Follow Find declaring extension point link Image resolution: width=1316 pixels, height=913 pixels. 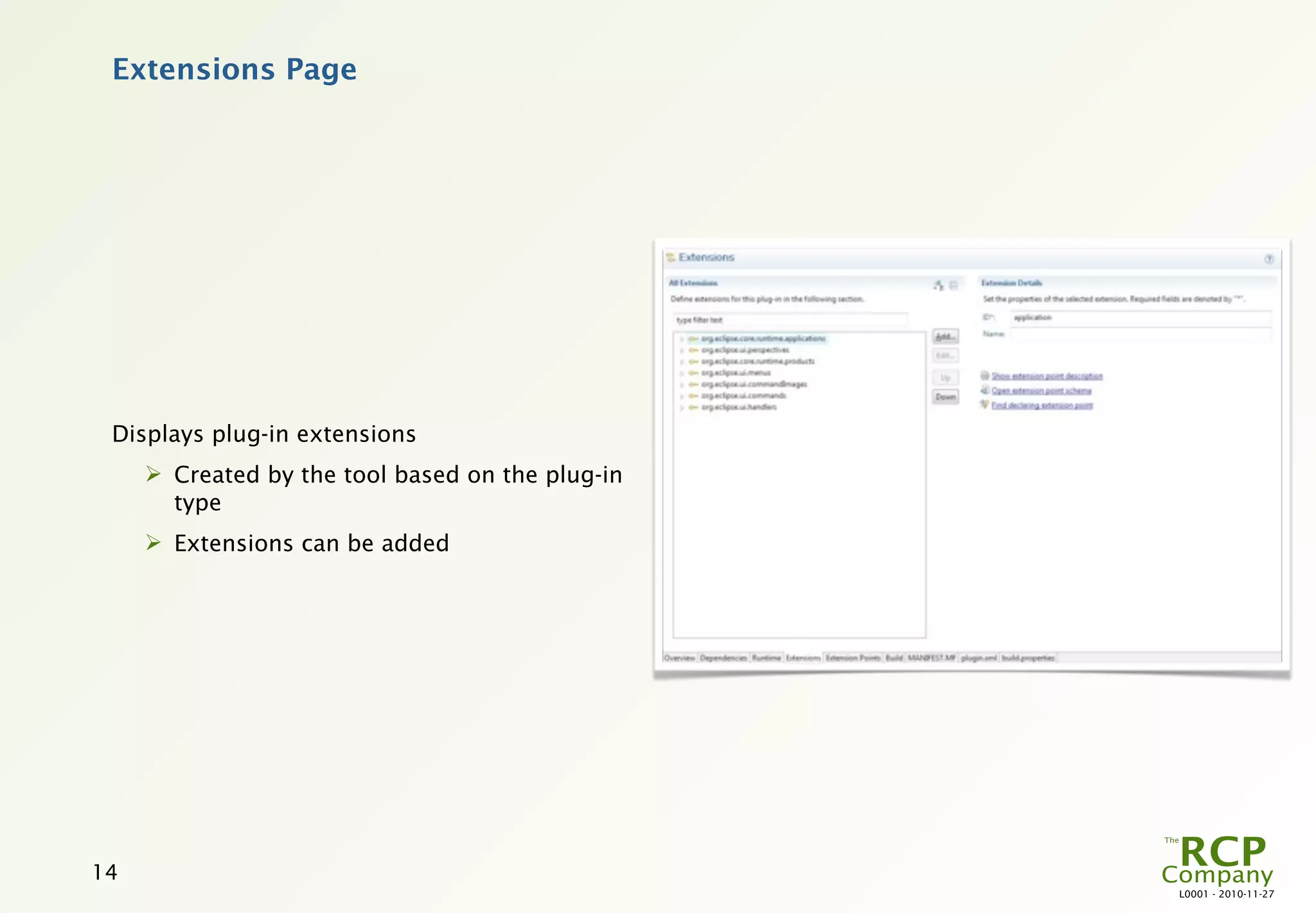click(x=1042, y=405)
